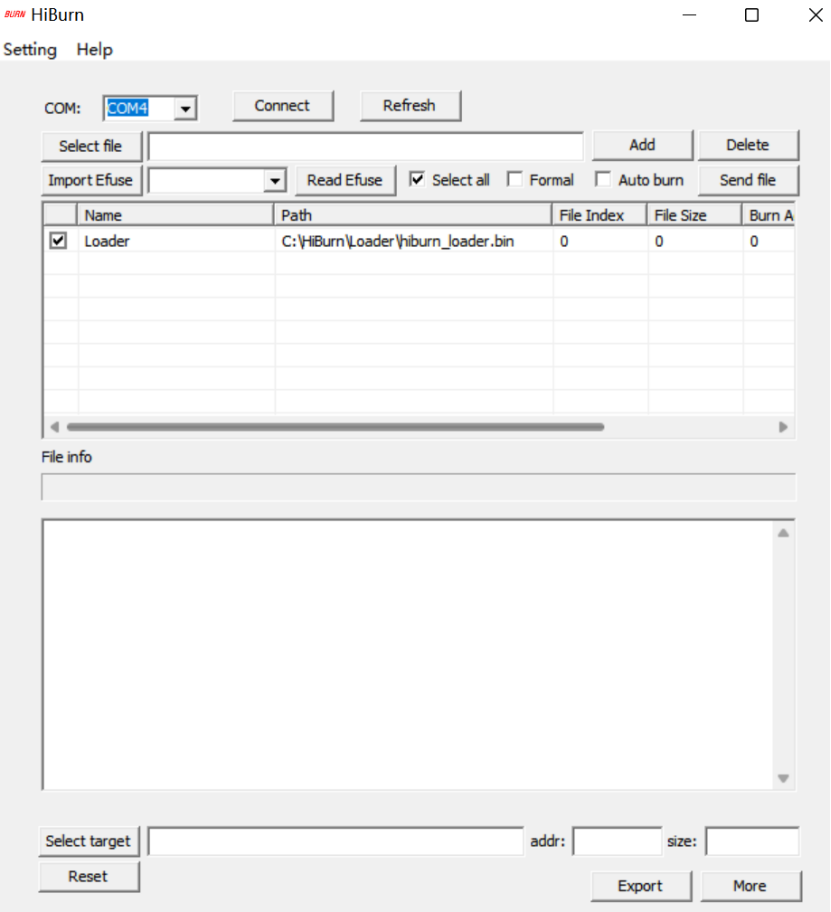Click the Delete button
Screen dimensions: 831x912
click(748, 145)
